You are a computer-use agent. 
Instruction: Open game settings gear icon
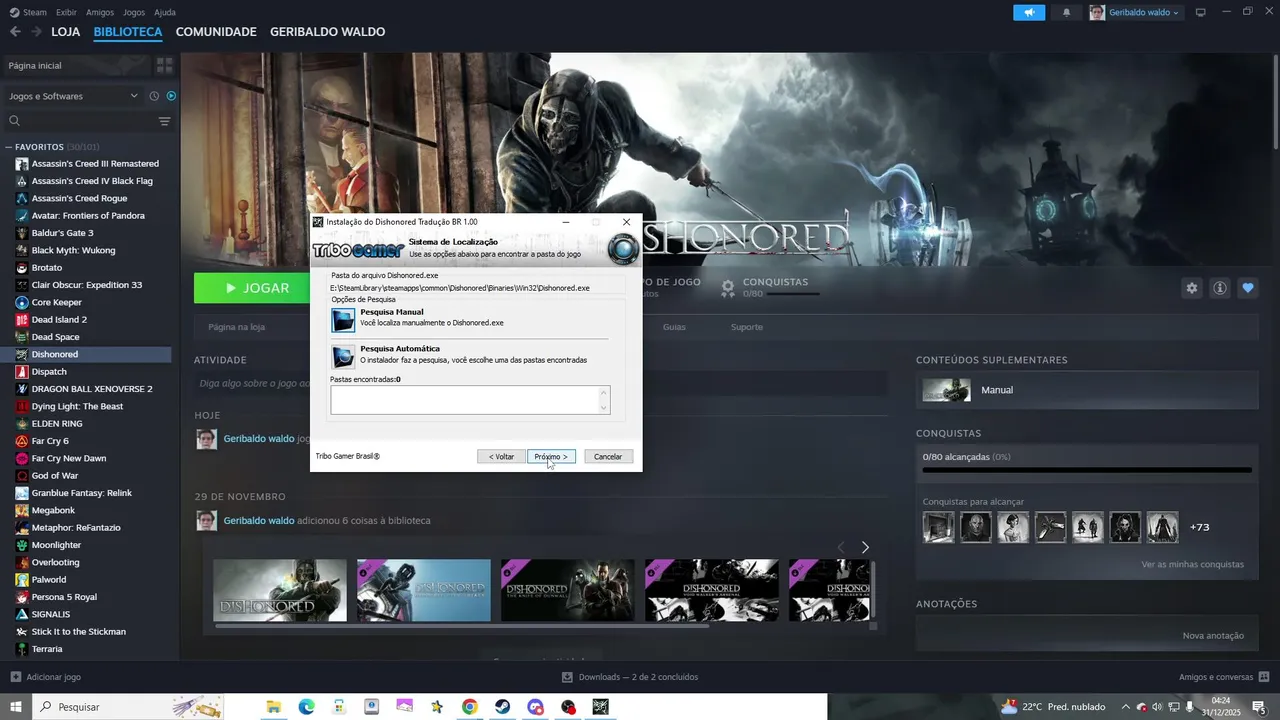pos(1192,288)
